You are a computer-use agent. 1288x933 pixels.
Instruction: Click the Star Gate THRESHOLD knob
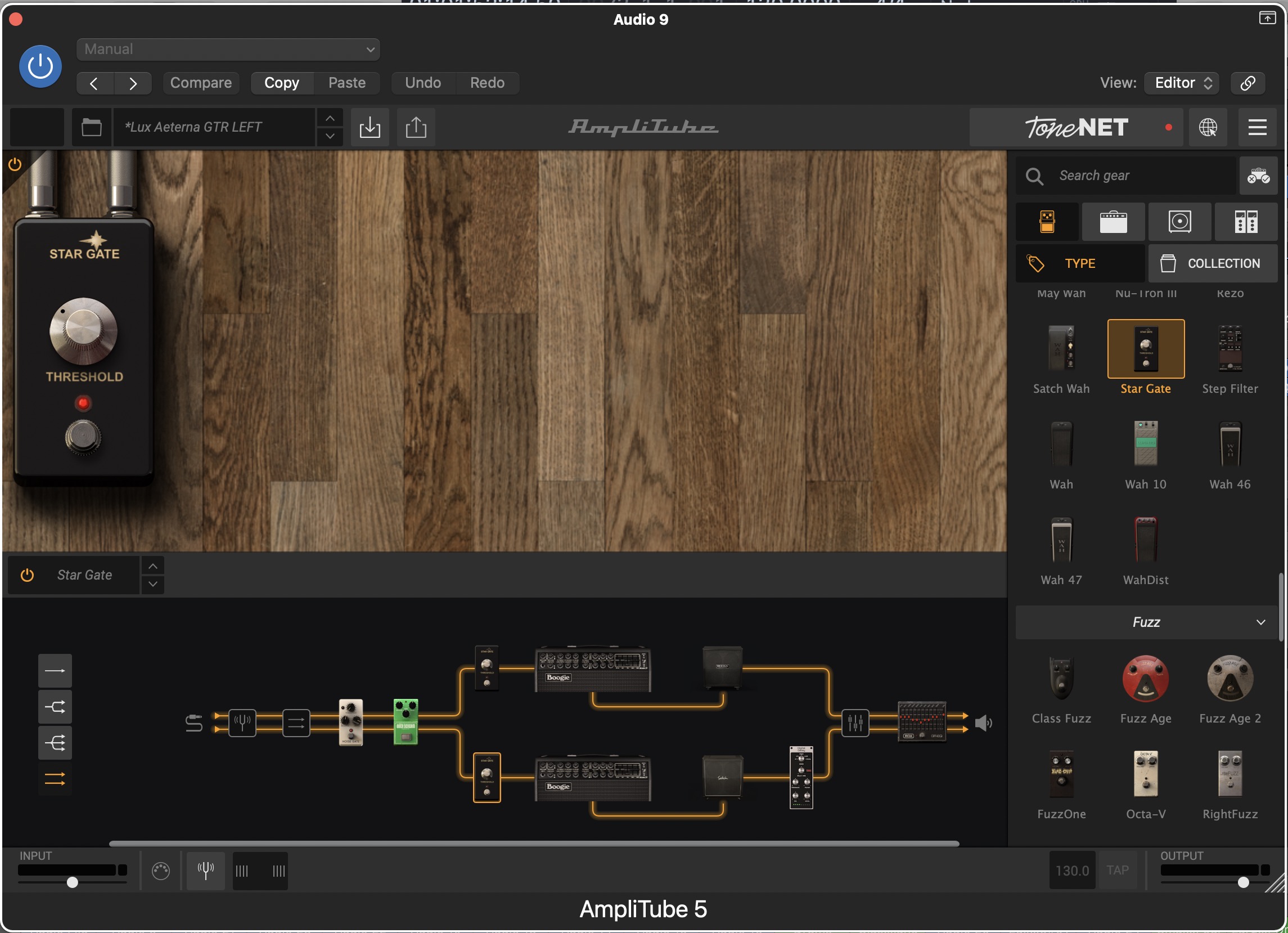click(83, 331)
